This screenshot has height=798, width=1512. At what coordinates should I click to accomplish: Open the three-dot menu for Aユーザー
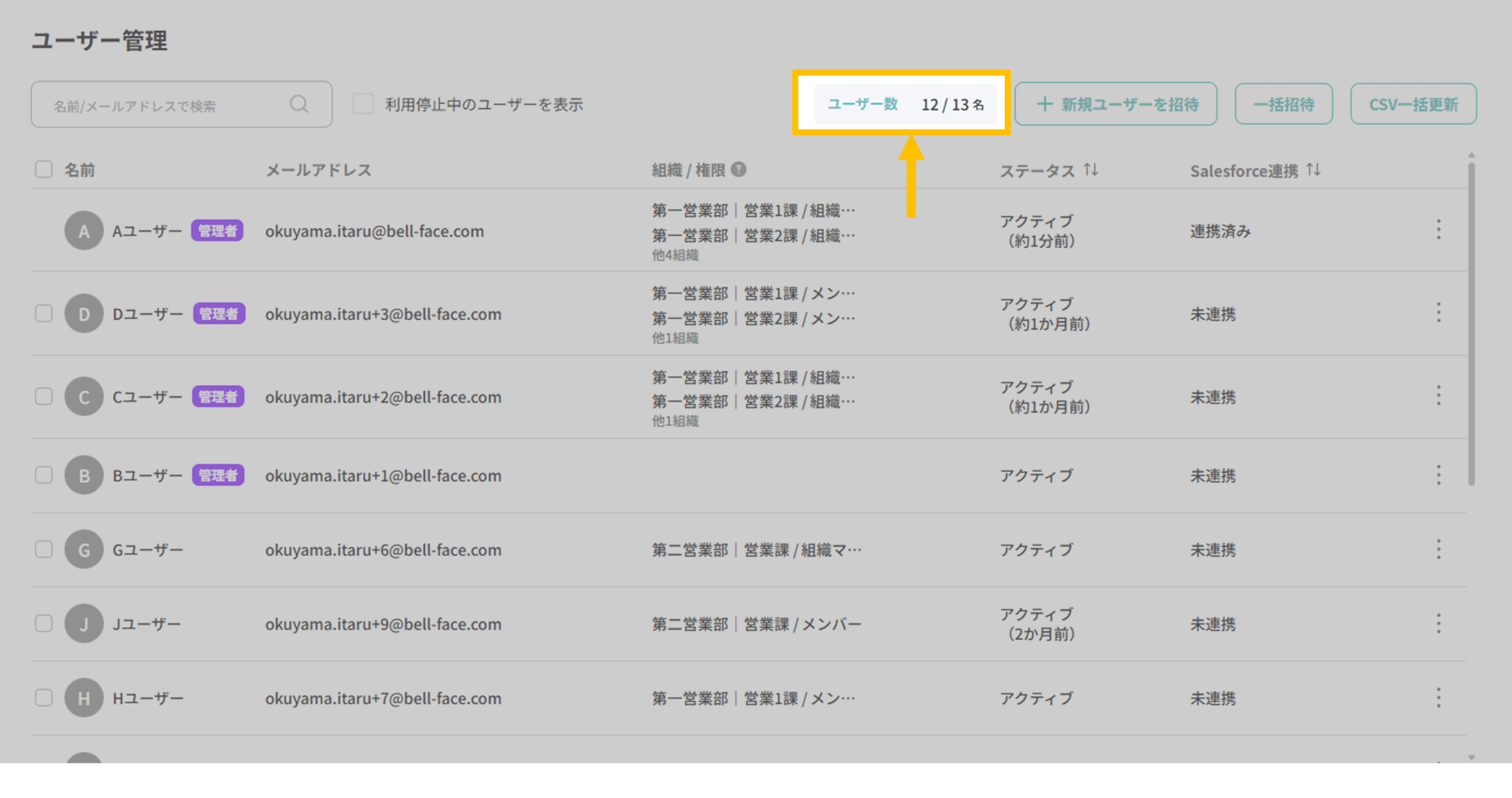pos(1438,230)
